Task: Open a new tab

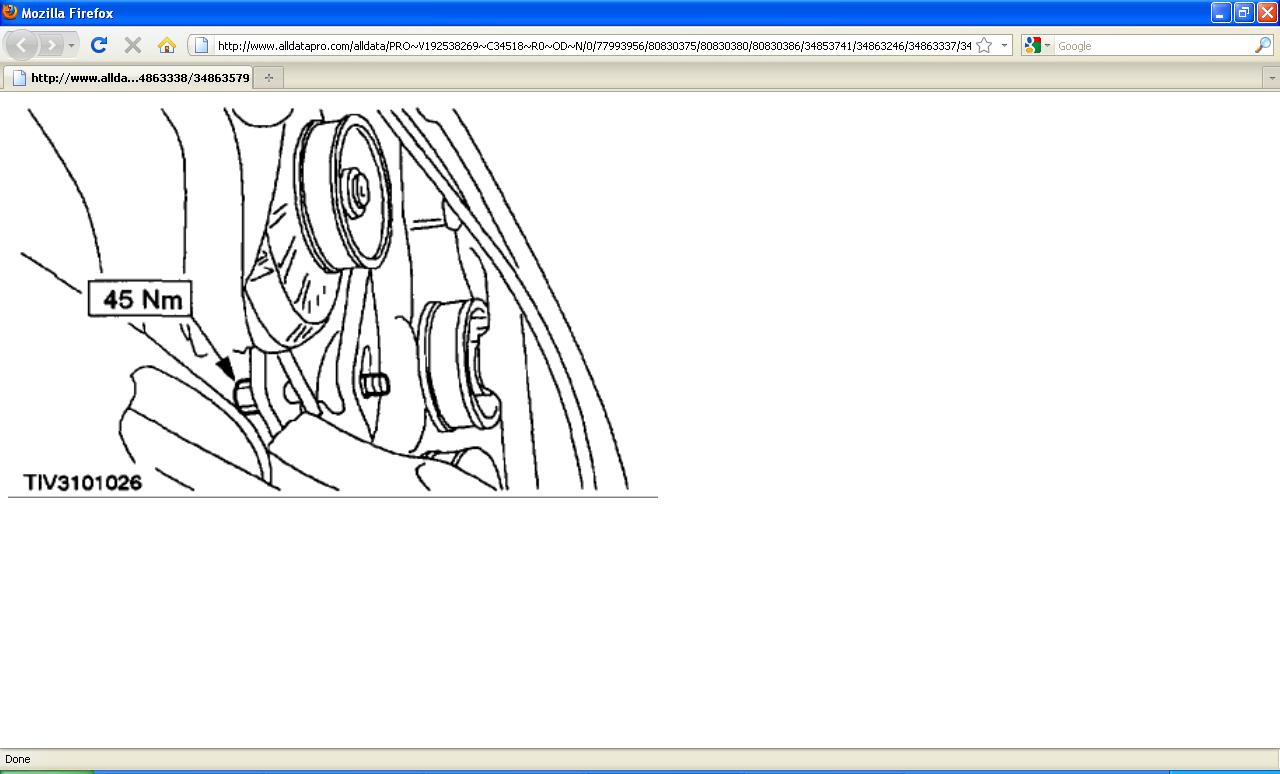Action: 269,77
